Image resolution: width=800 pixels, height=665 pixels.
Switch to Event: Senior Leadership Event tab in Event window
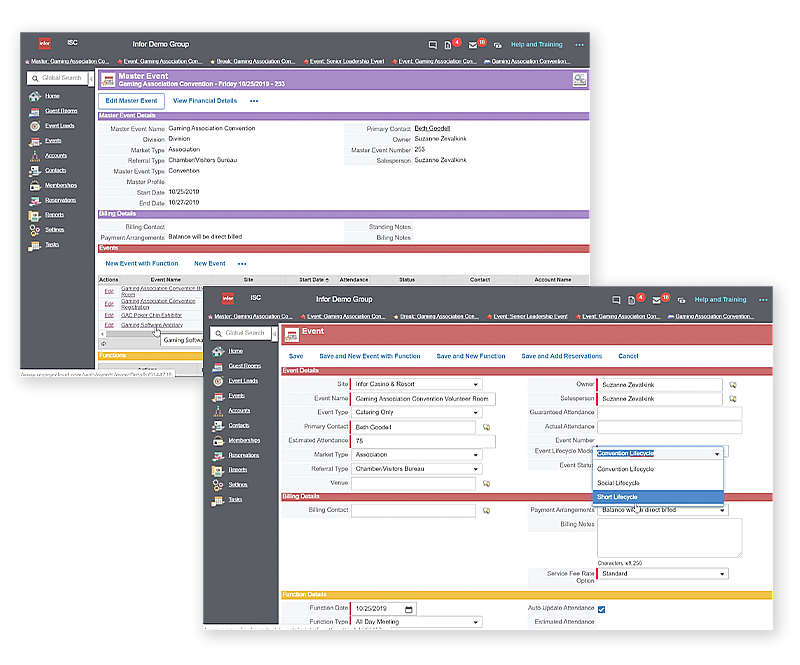[x=527, y=316]
